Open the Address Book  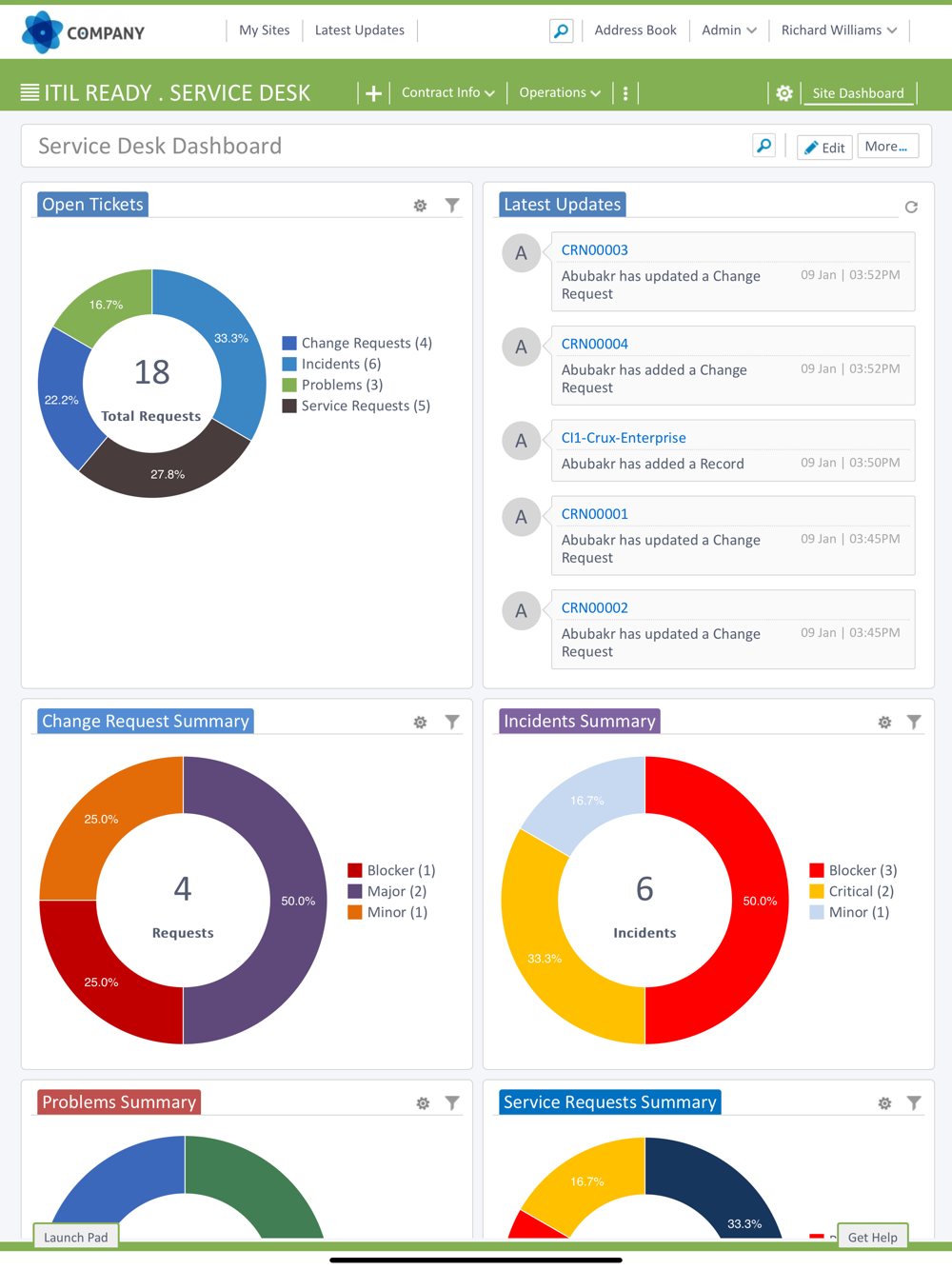(636, 30)
